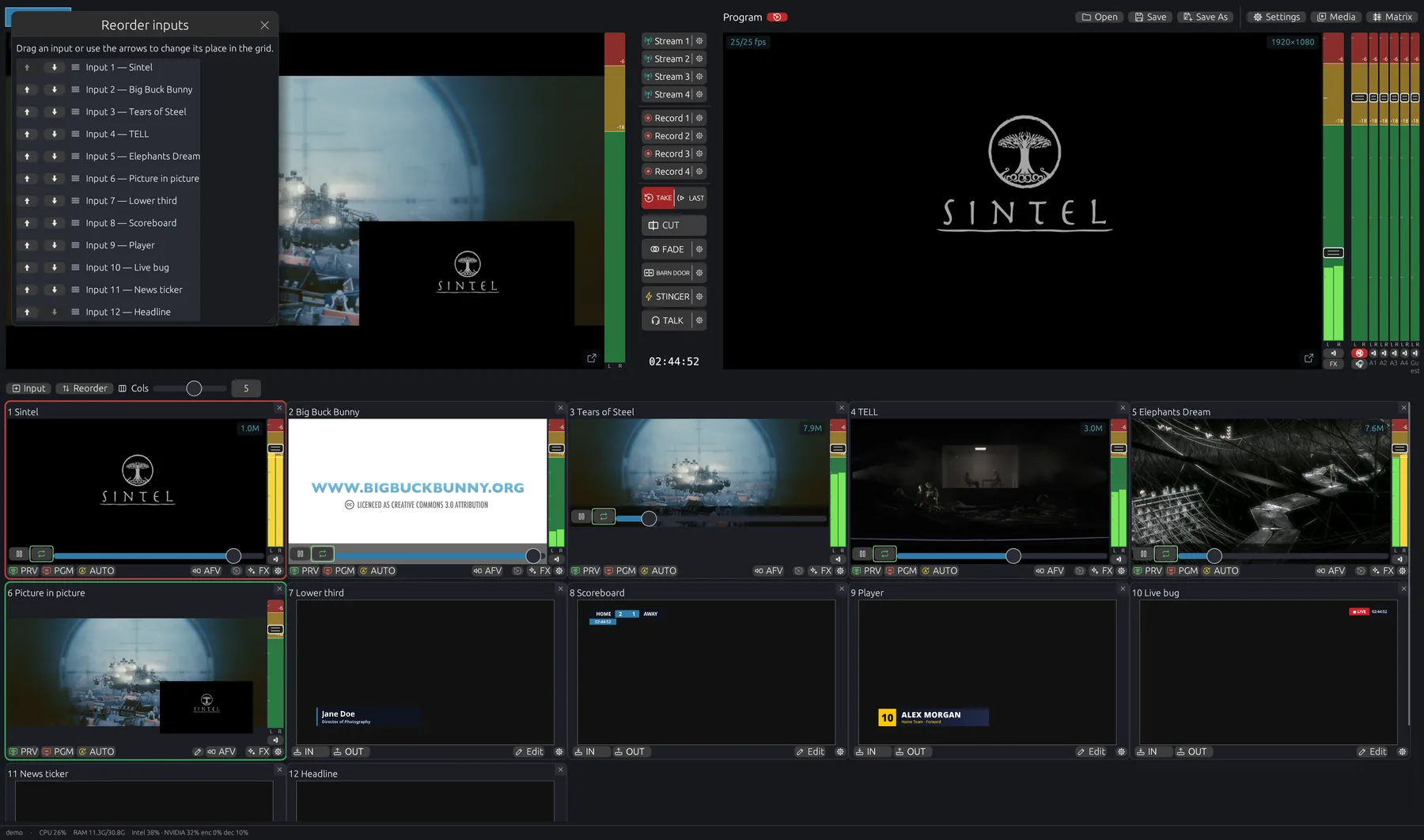Viewport: 1424px width, 840px height.
Task: Click Sintel seek bar handle
Action: pos(233,556)
